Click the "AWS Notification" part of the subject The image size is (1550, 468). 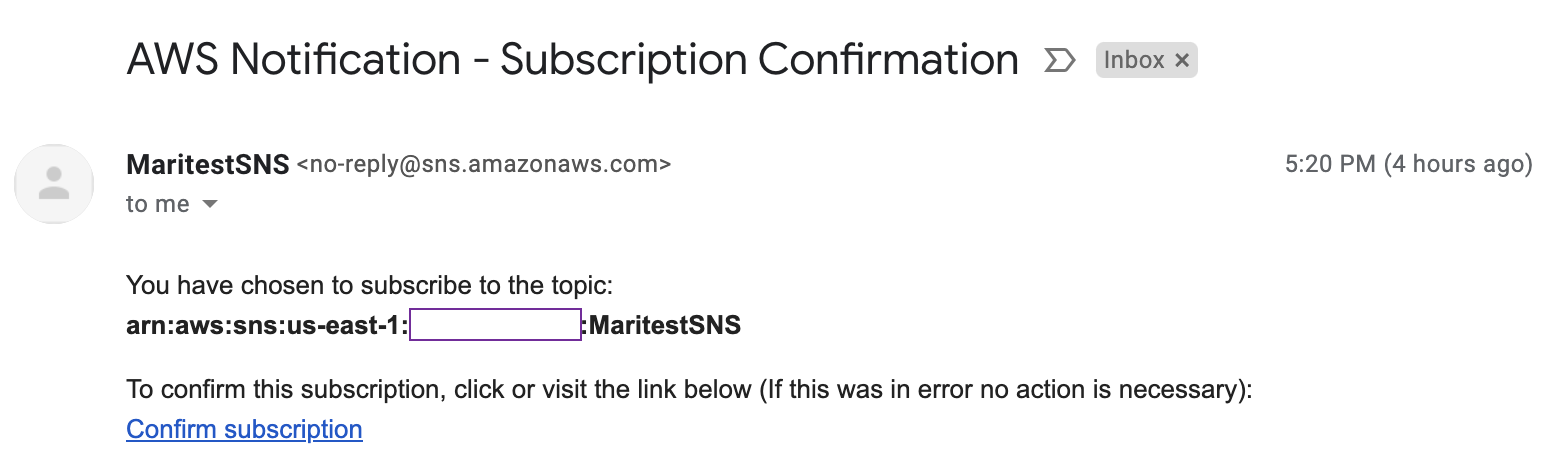point(293,61)
